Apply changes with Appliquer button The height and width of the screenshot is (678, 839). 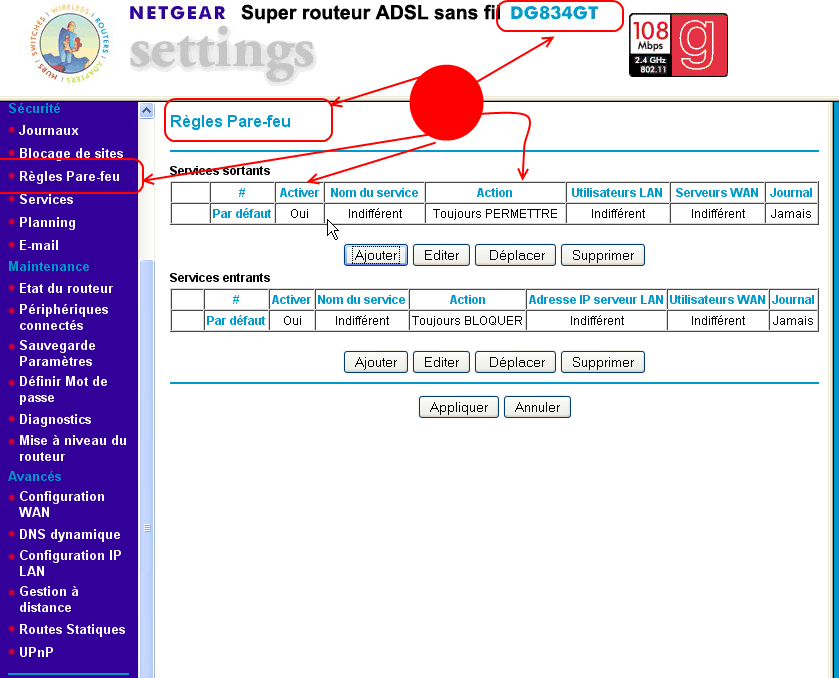(x=459, y=407)
